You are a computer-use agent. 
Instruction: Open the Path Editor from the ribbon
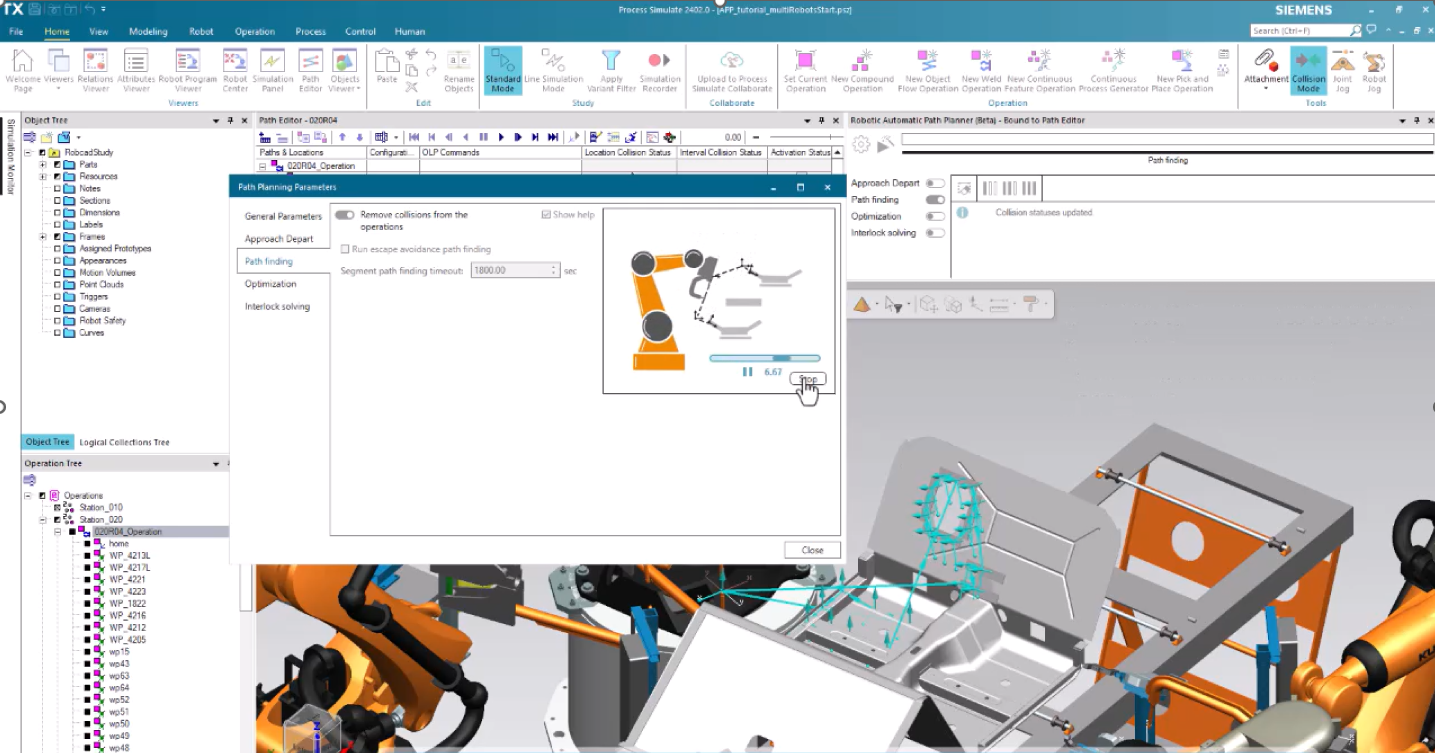[x=310, y=69]
